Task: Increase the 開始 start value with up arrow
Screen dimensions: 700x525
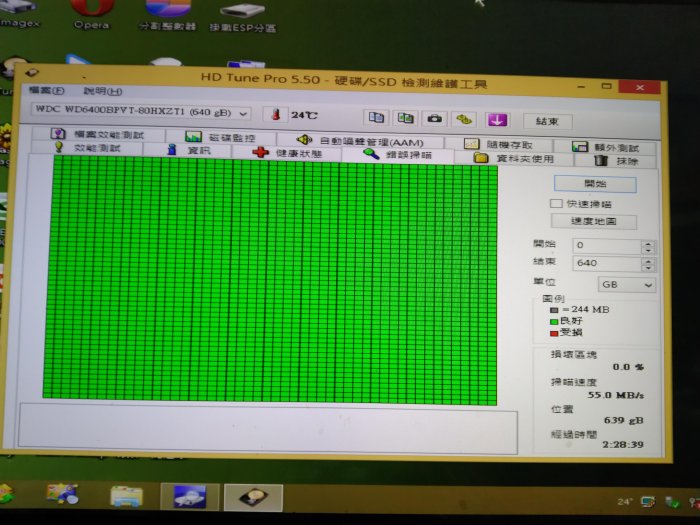Action: point(648,241)
